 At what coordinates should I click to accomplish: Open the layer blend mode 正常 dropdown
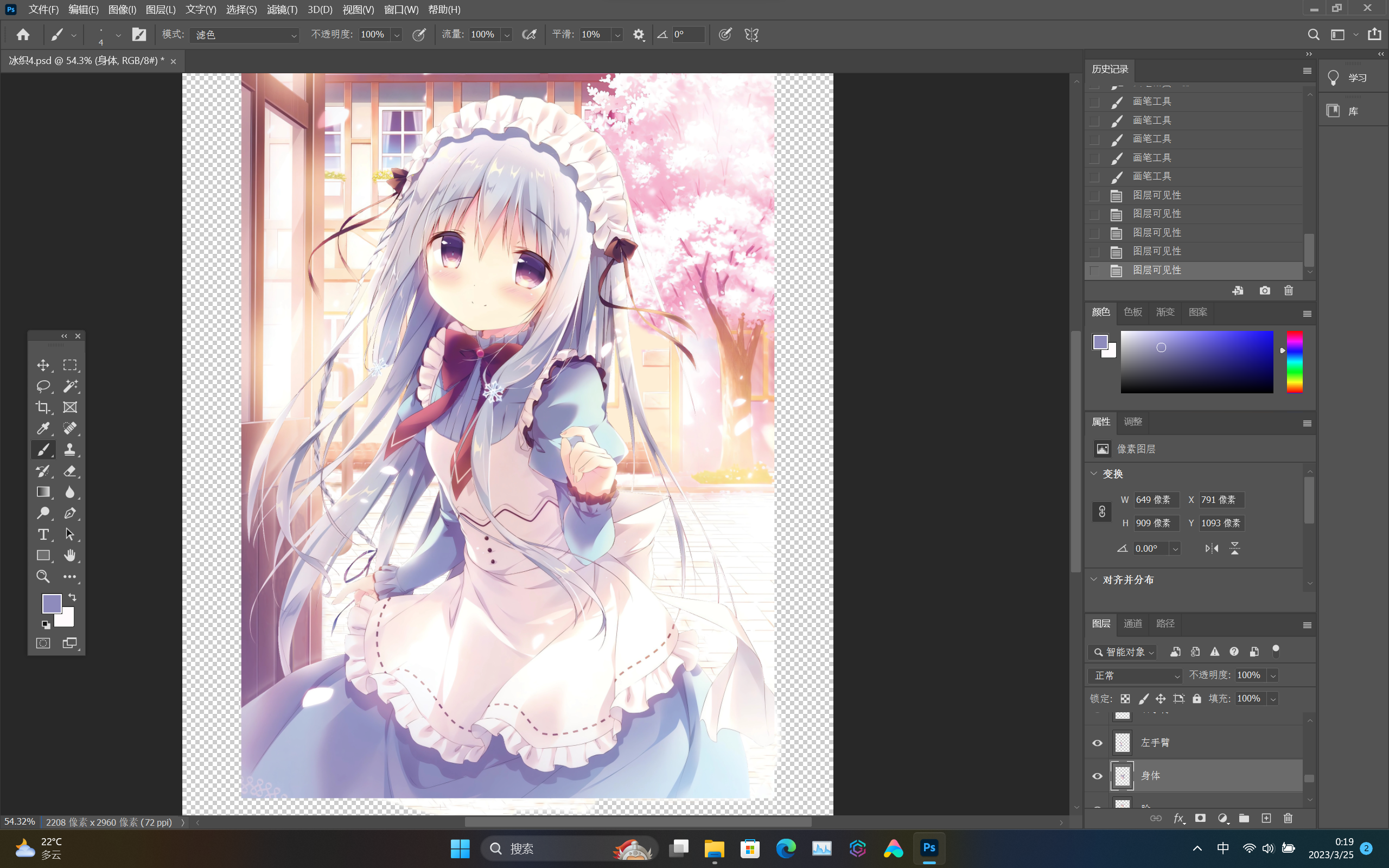point(1135,676)
